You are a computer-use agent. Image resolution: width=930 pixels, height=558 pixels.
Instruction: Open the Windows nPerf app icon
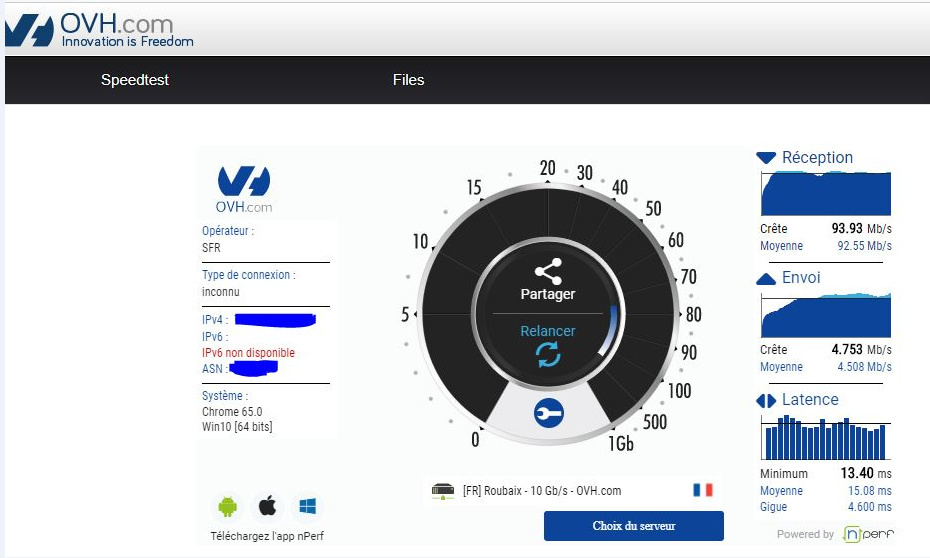point(307,506)
